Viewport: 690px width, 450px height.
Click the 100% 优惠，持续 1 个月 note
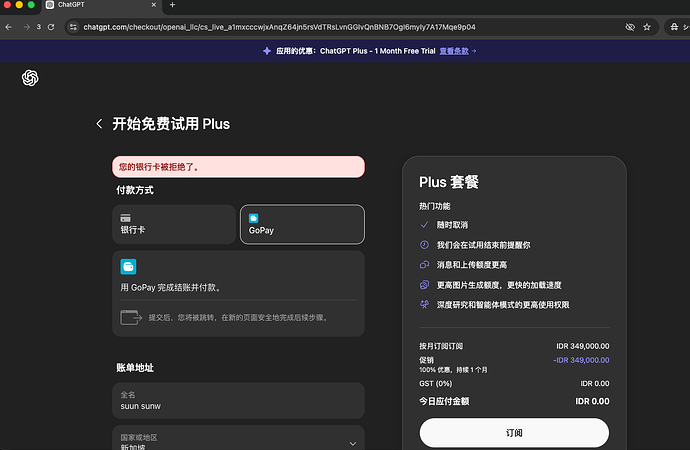[x=453, y=370]
